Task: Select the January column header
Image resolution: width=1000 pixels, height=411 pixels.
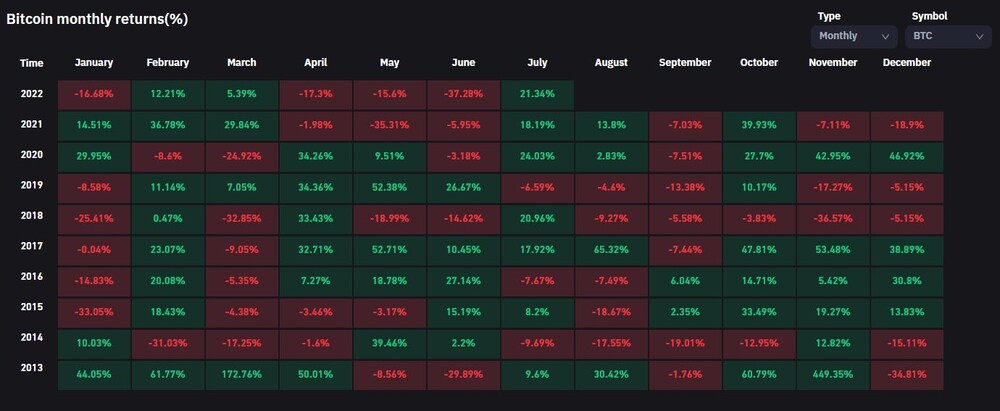Action: [x=94, y=63]
